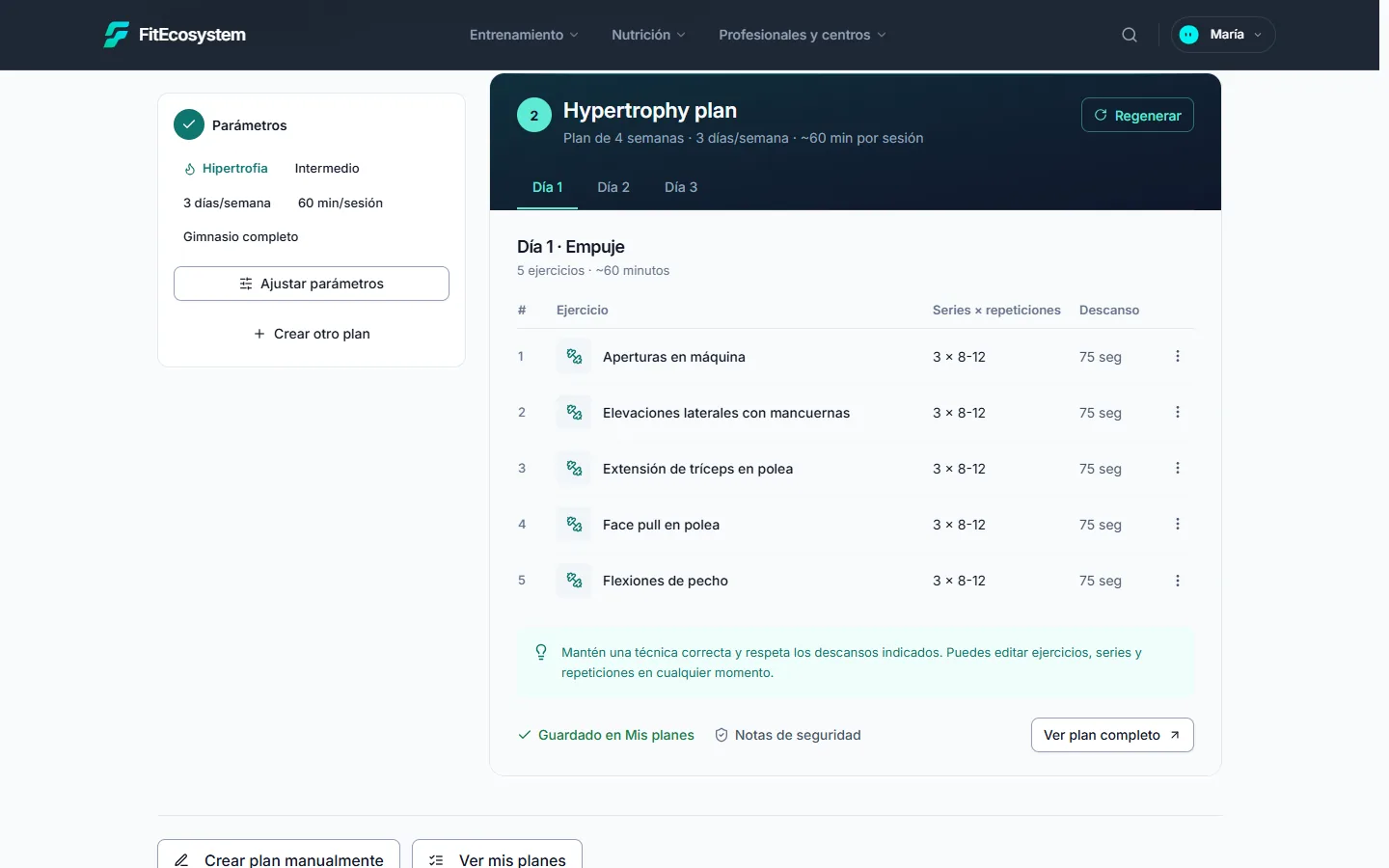
Task: Click the Regenerar button
Action: [1137, 115]
